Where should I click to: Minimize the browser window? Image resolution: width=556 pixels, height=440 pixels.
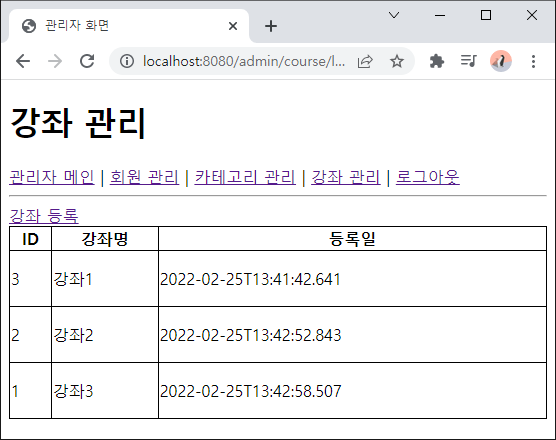tap(440, 15)
